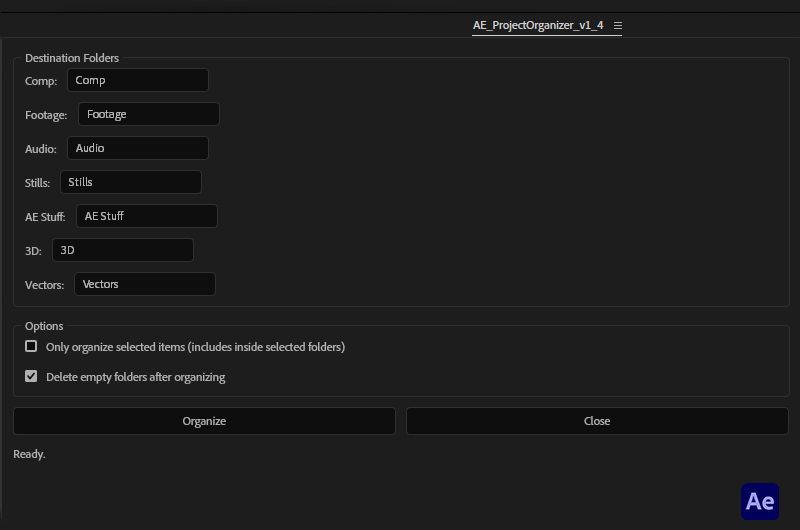Click the Close button
Image resolution: width=800 pixels, height=530 pixels.
(x=597, y=421)
